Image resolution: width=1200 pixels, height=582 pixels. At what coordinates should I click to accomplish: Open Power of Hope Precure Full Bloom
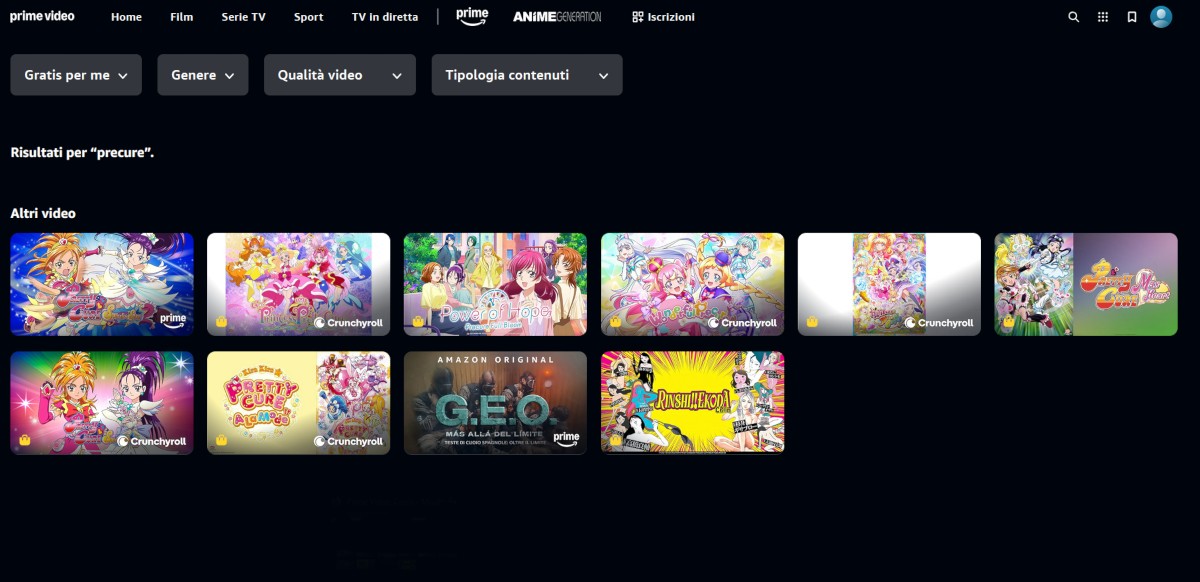[496, 284]
